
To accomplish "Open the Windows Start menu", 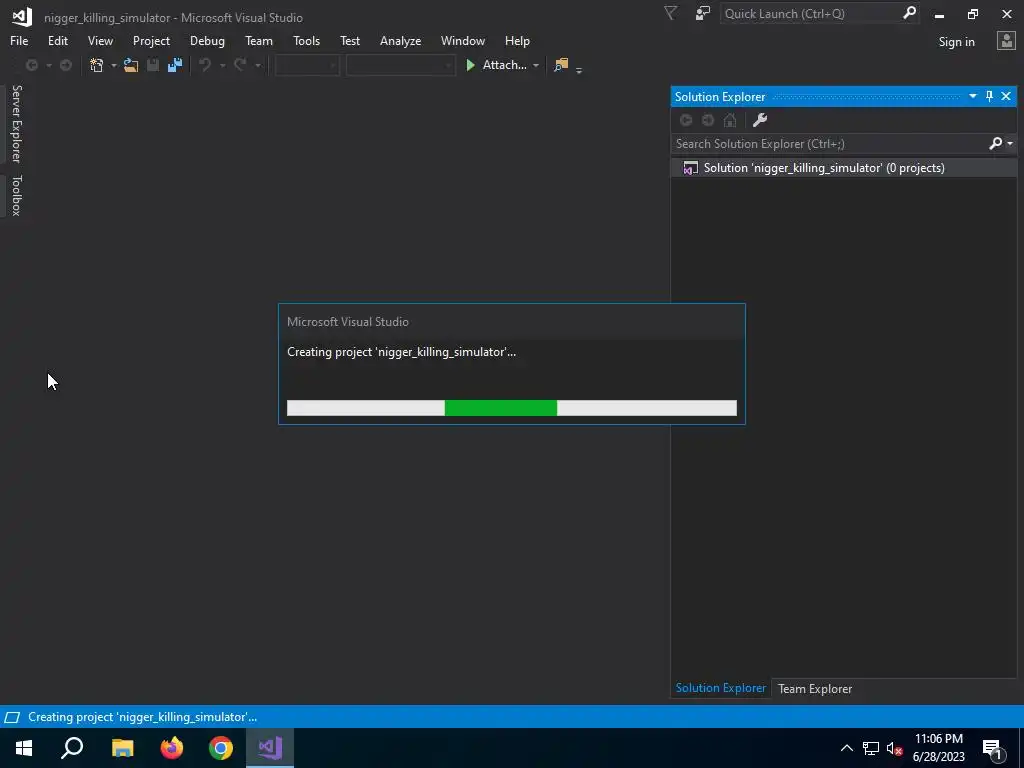I will tap(24, 748).
